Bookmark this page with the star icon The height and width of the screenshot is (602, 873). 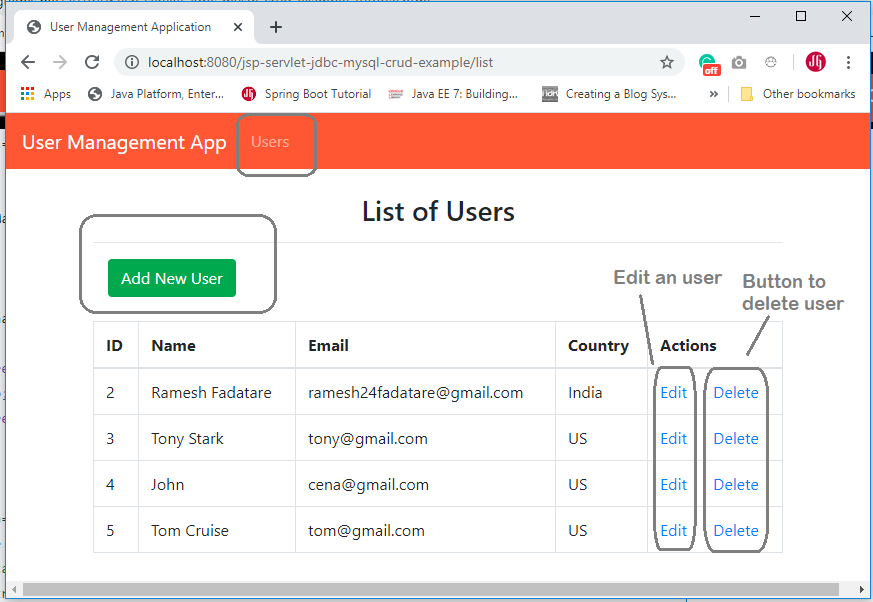click(667, 62)
